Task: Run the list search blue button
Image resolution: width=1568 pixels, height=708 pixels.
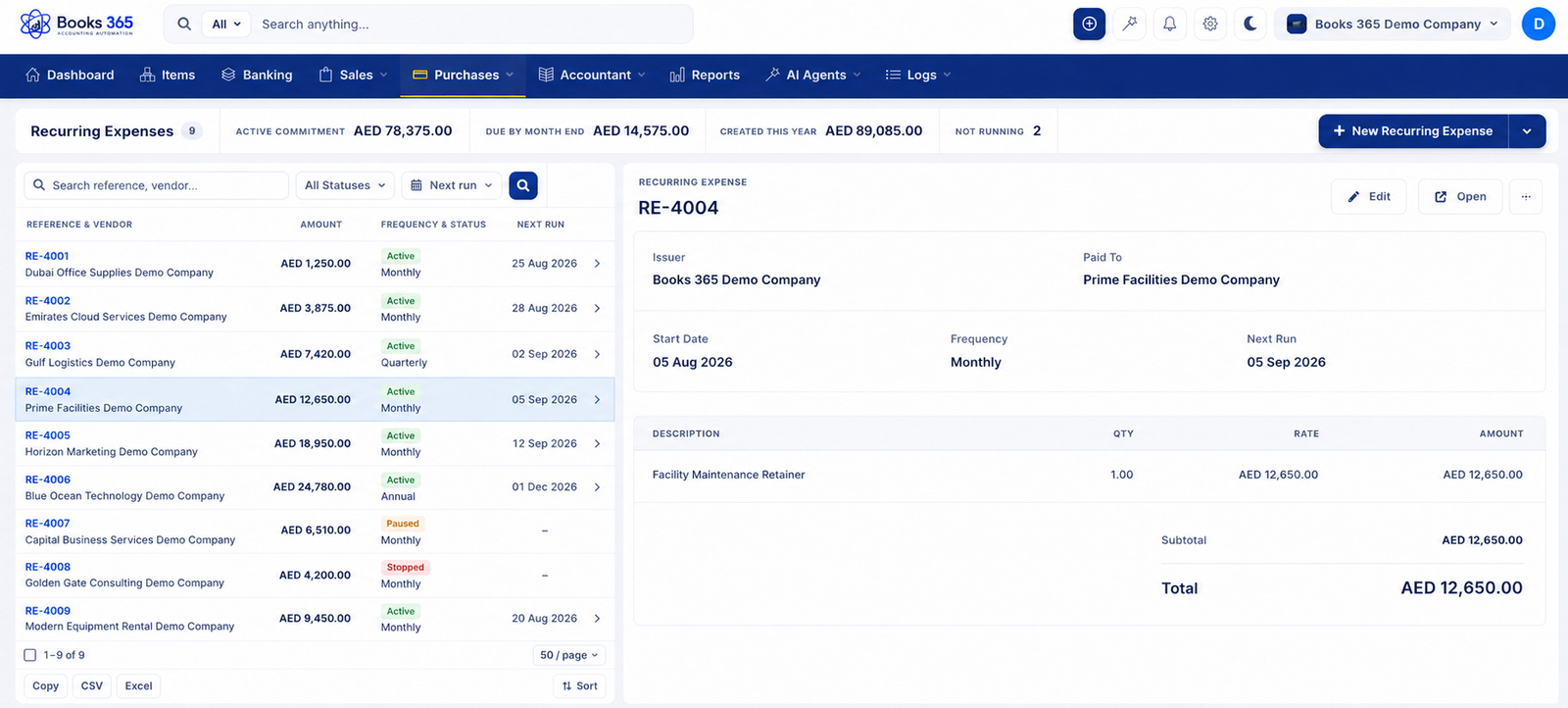Action: [x=523, y=185]
